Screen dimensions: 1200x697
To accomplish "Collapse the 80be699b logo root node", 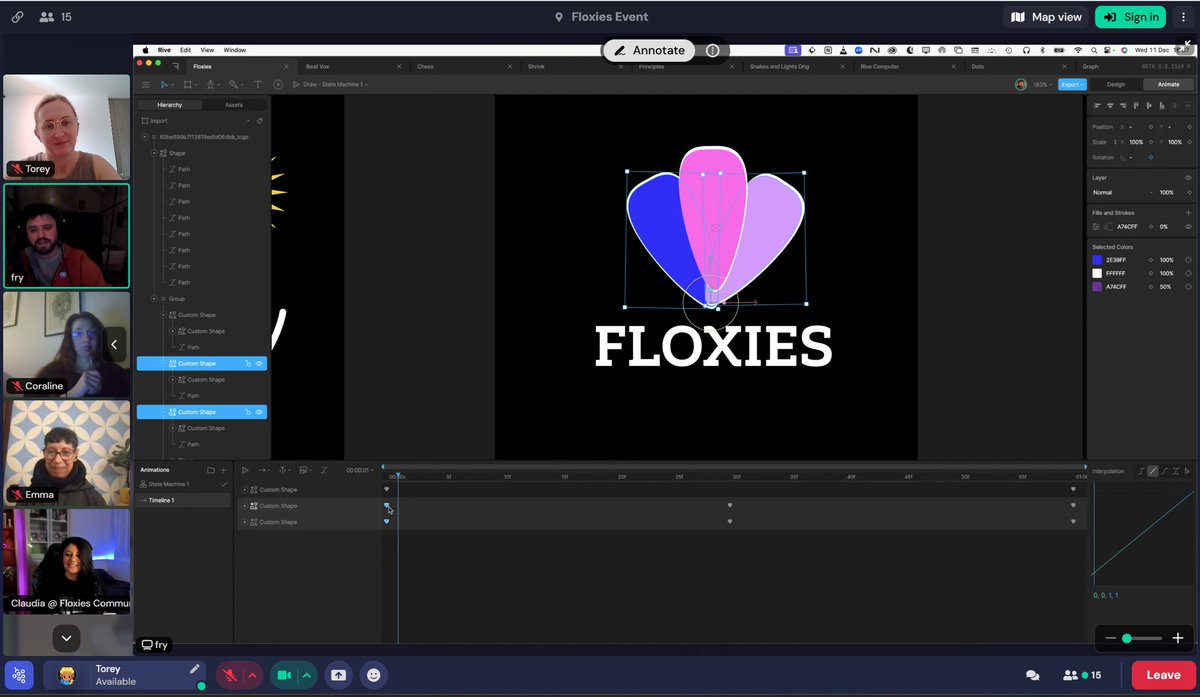I will pos(145,137).
